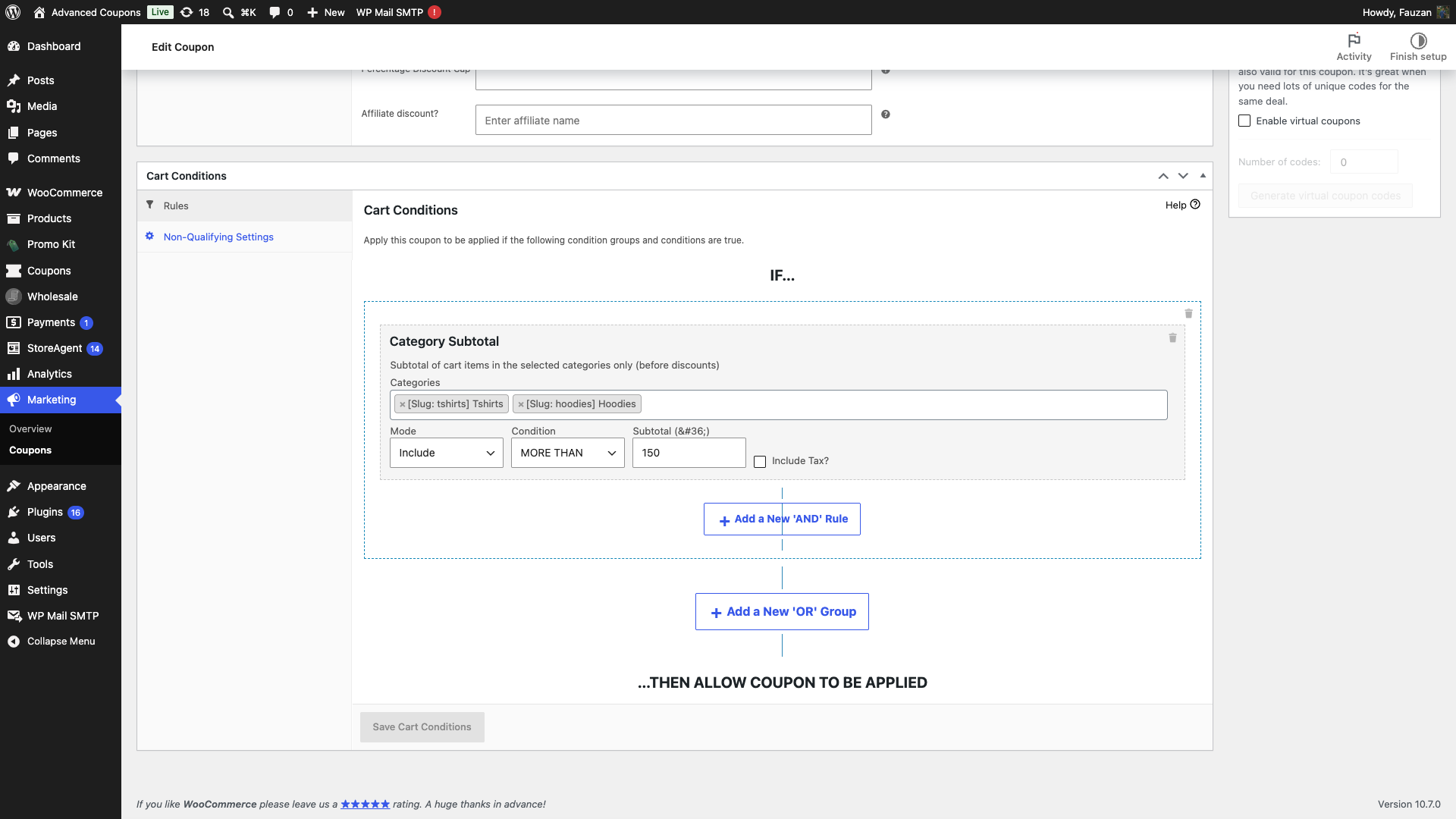Check Enable virtual coupons
Screen dimensions: 1456x819
1244,121
